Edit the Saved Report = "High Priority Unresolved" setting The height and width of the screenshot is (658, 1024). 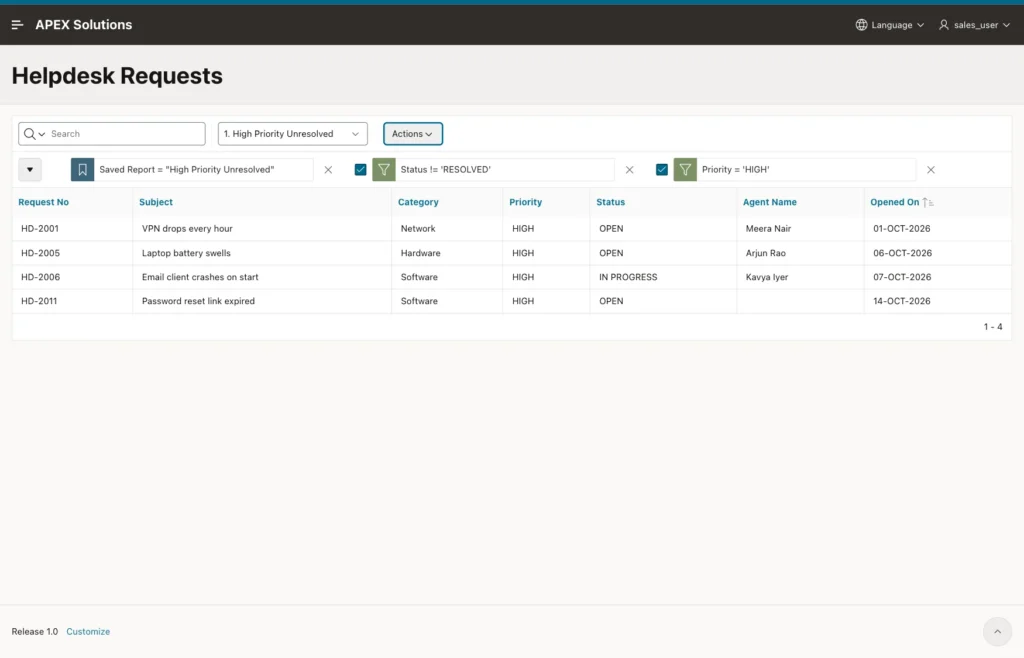187,170
